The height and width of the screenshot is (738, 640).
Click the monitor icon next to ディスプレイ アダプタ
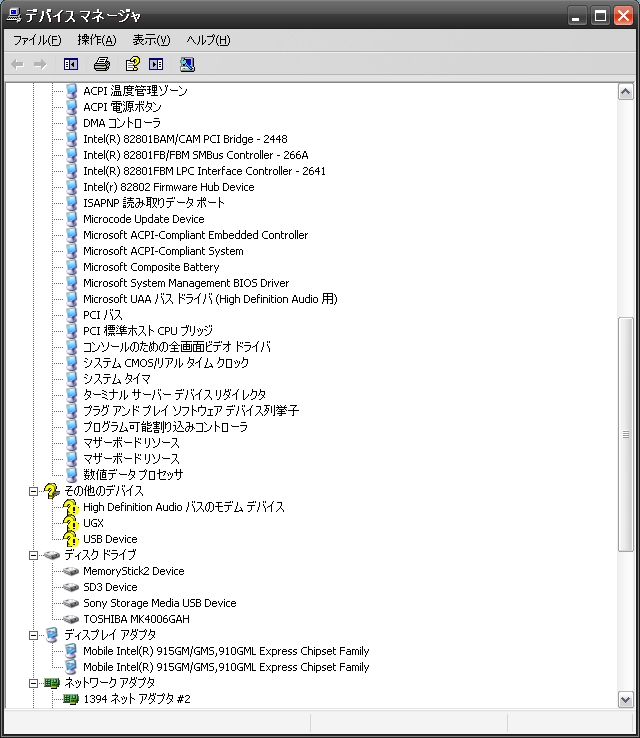[x=52, y=635]
